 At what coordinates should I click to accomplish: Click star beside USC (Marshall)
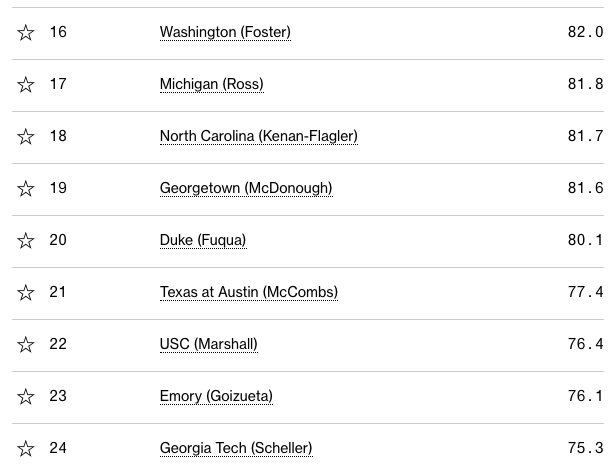tap(26, 345)
